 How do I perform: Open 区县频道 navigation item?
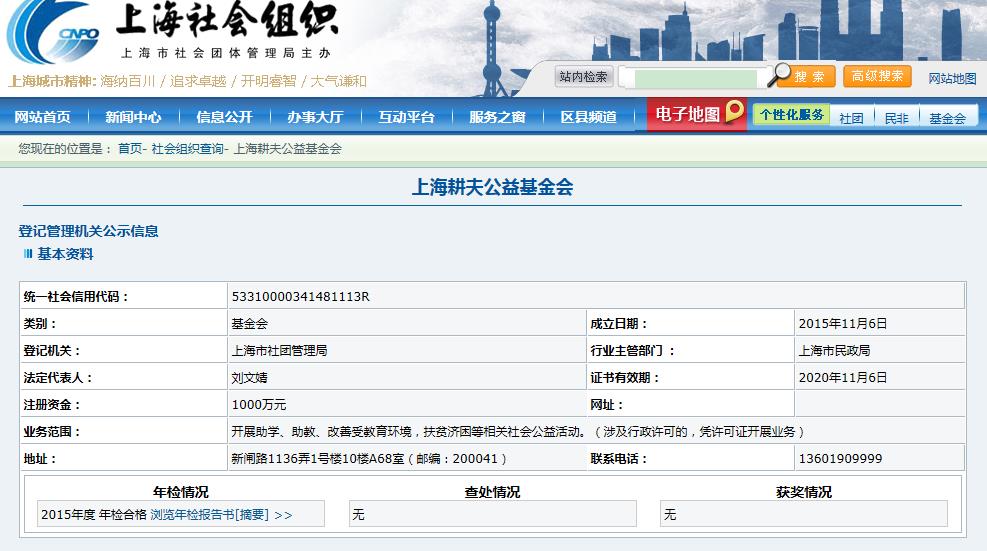coord(589,117)
